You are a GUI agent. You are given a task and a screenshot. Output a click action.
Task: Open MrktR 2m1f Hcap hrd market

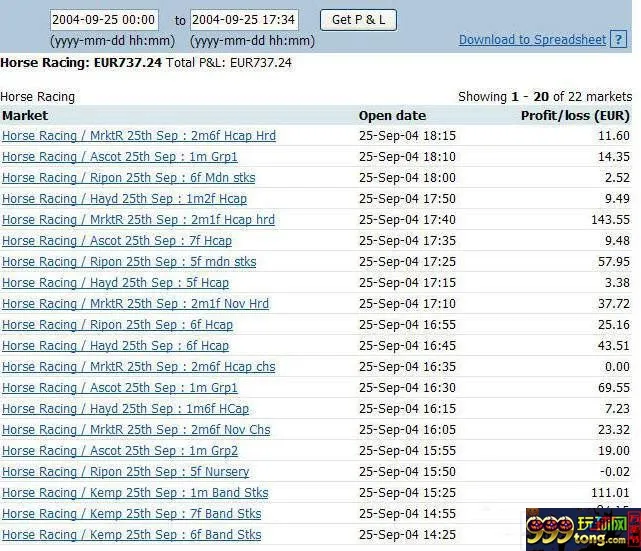(139, 220)
